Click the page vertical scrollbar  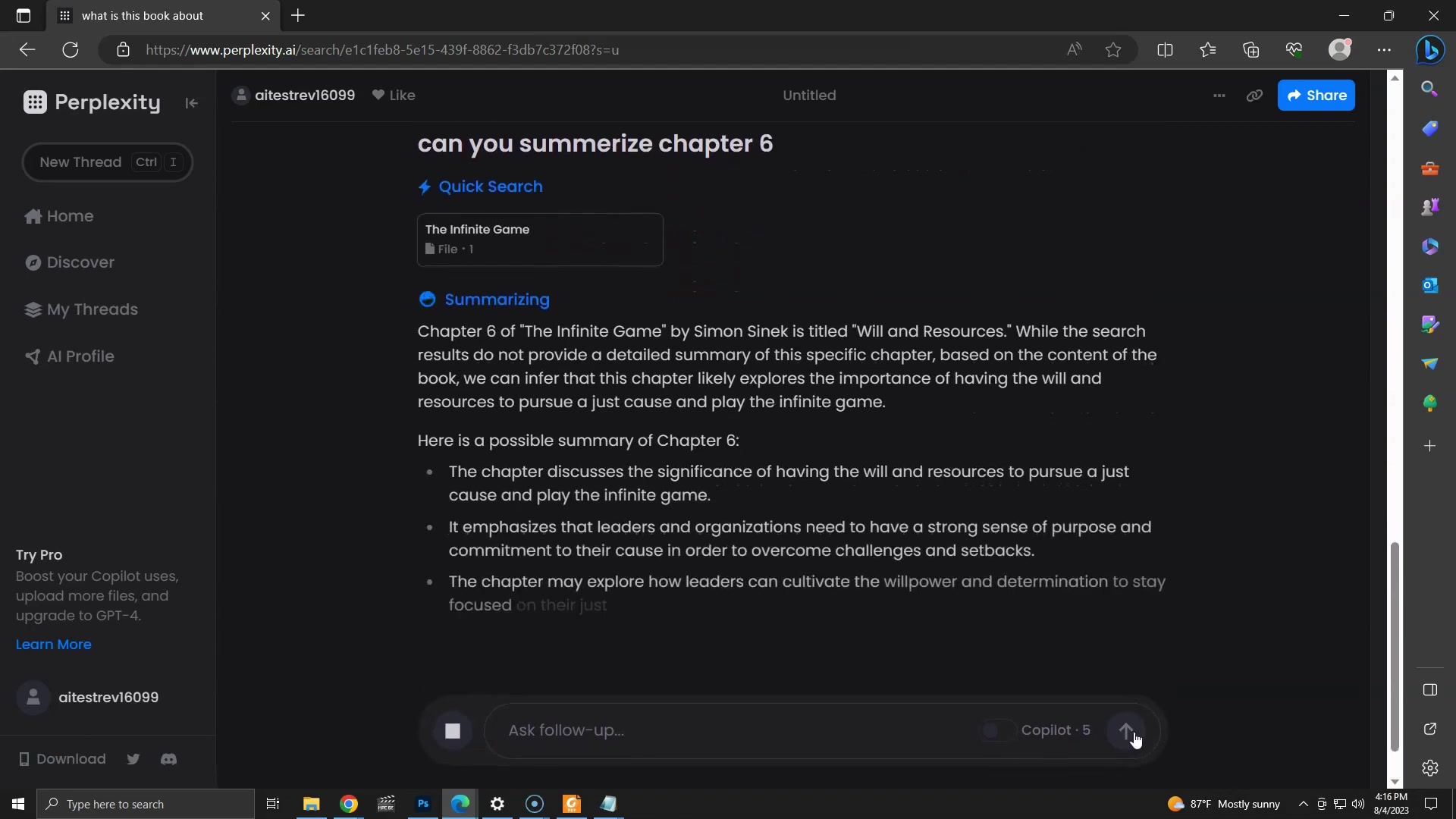click(x=1394, y=647)
